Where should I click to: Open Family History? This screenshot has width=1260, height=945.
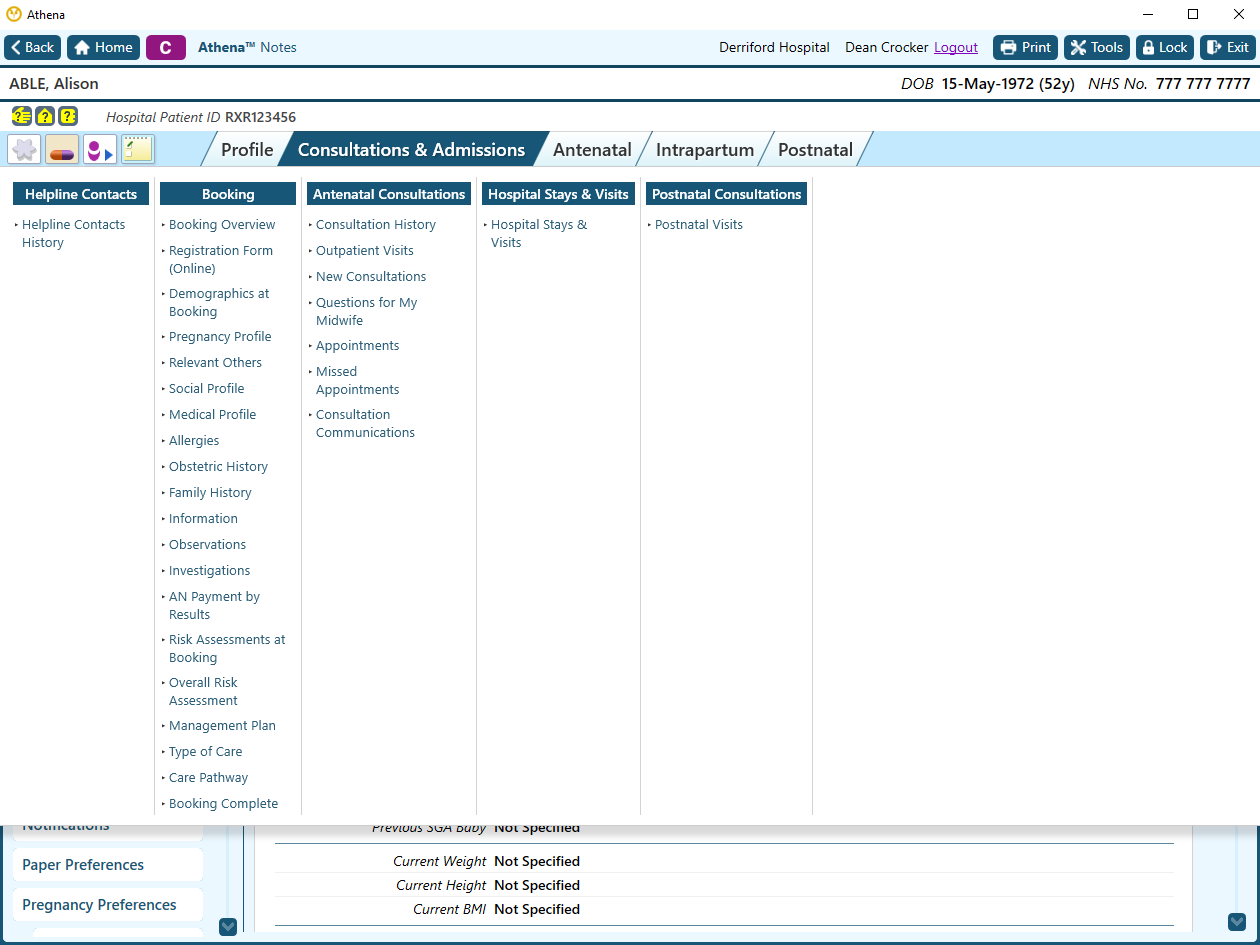[x=210, y=493]
